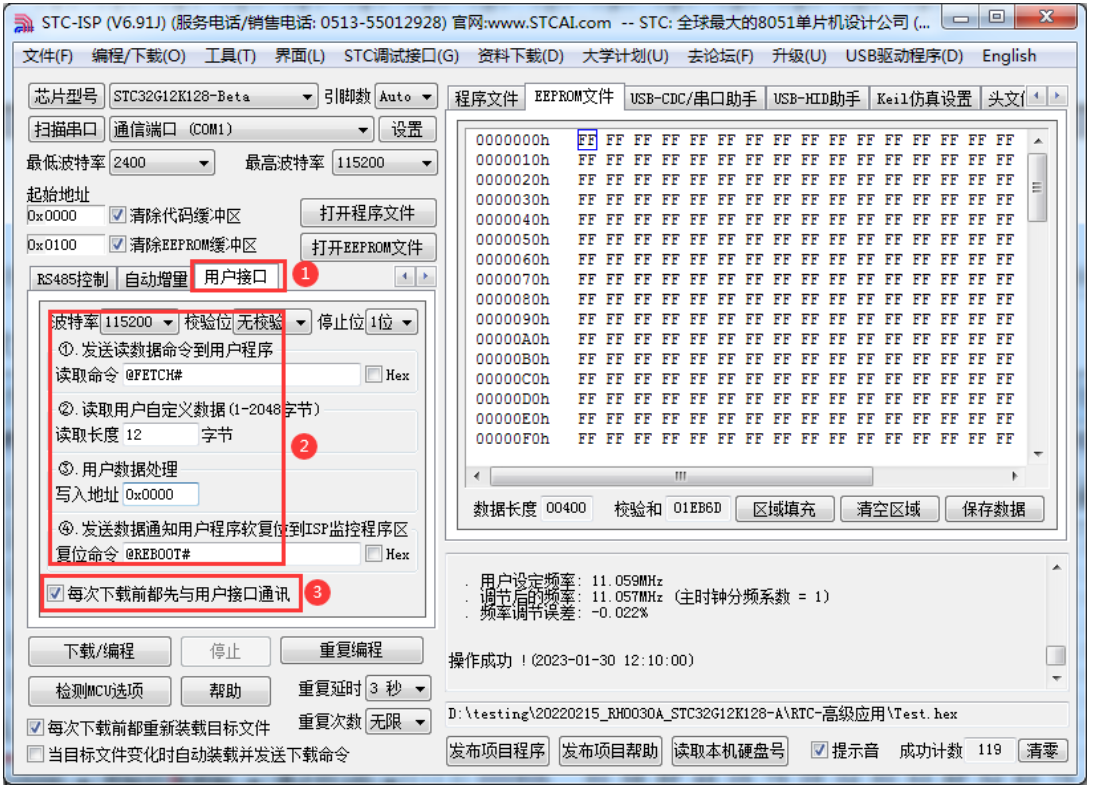
Task: Click first FF byte at address 0000000h
Action: pyautogui.click(x=586, y=141)
